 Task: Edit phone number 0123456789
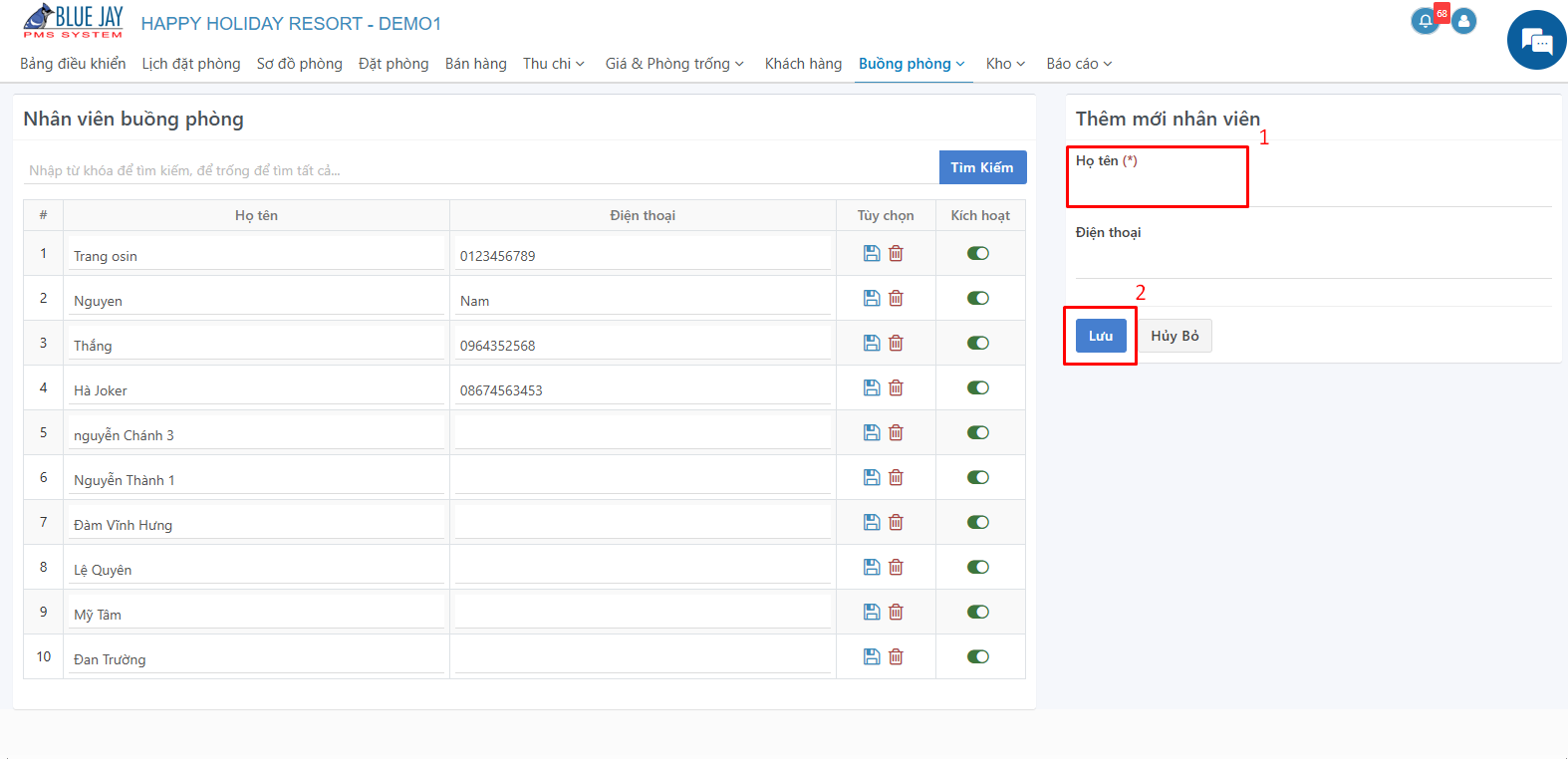click(x=643, y=255)
